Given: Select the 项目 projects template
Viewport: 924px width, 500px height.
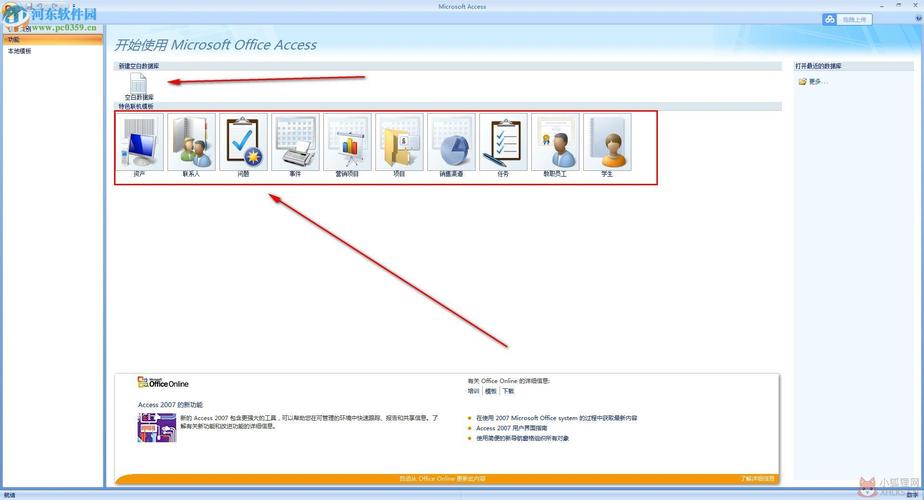Looking at the screenshot, I should pyautogui.click(x=399, y=145).
